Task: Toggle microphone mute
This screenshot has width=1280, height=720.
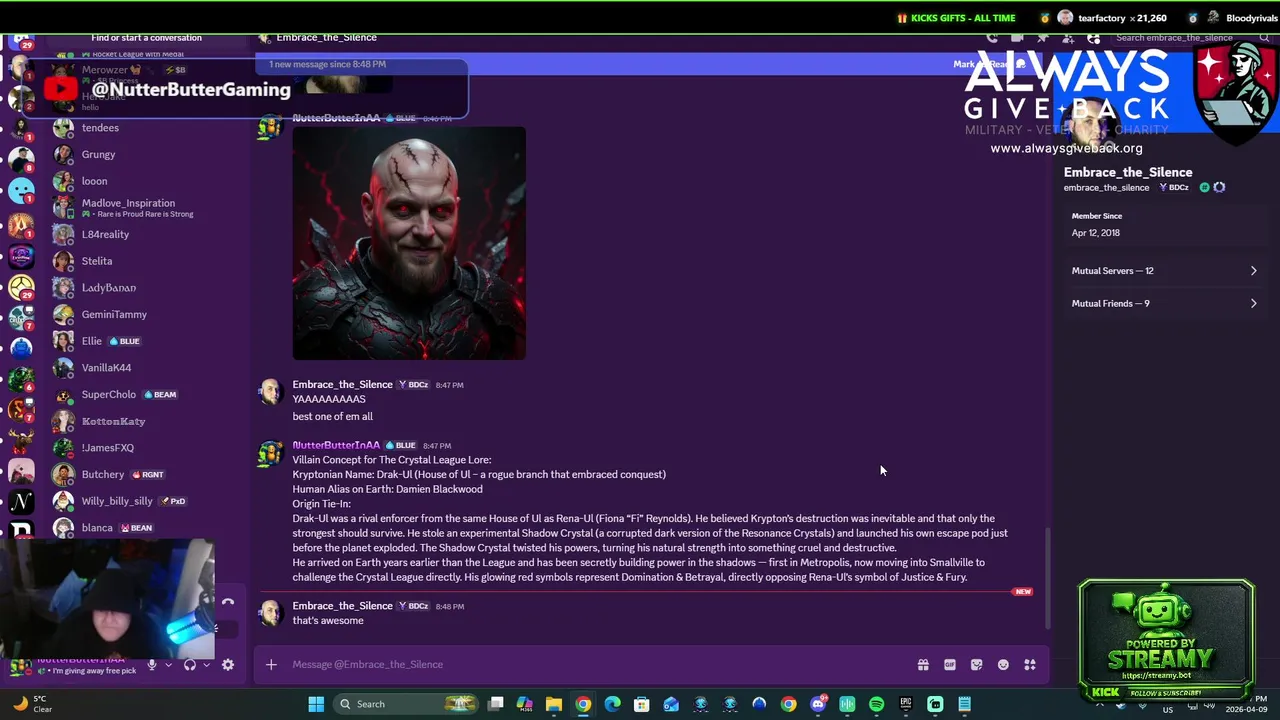Action: [x=152, y=665]
